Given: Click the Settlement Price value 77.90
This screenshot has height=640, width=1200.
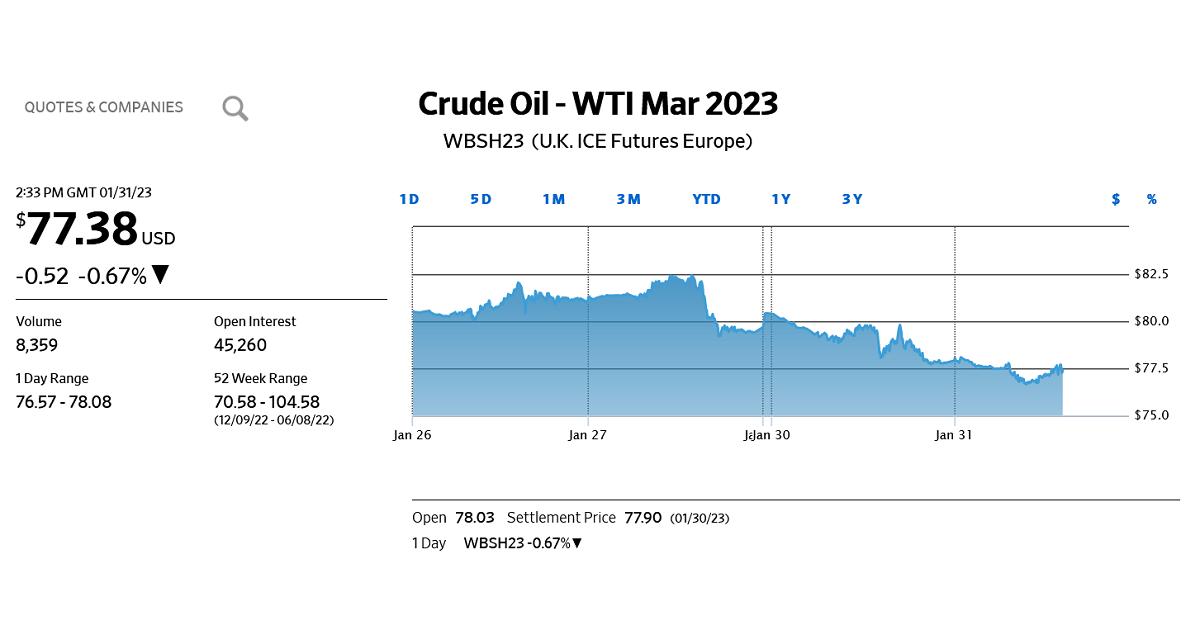Looking at the screenshot, I should [x=642, y=518].
